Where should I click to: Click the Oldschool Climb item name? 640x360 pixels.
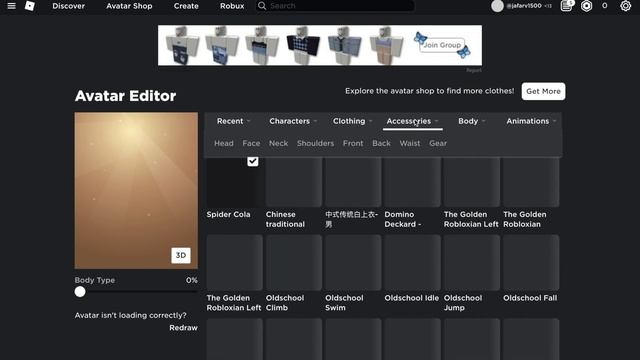[285, 303]
